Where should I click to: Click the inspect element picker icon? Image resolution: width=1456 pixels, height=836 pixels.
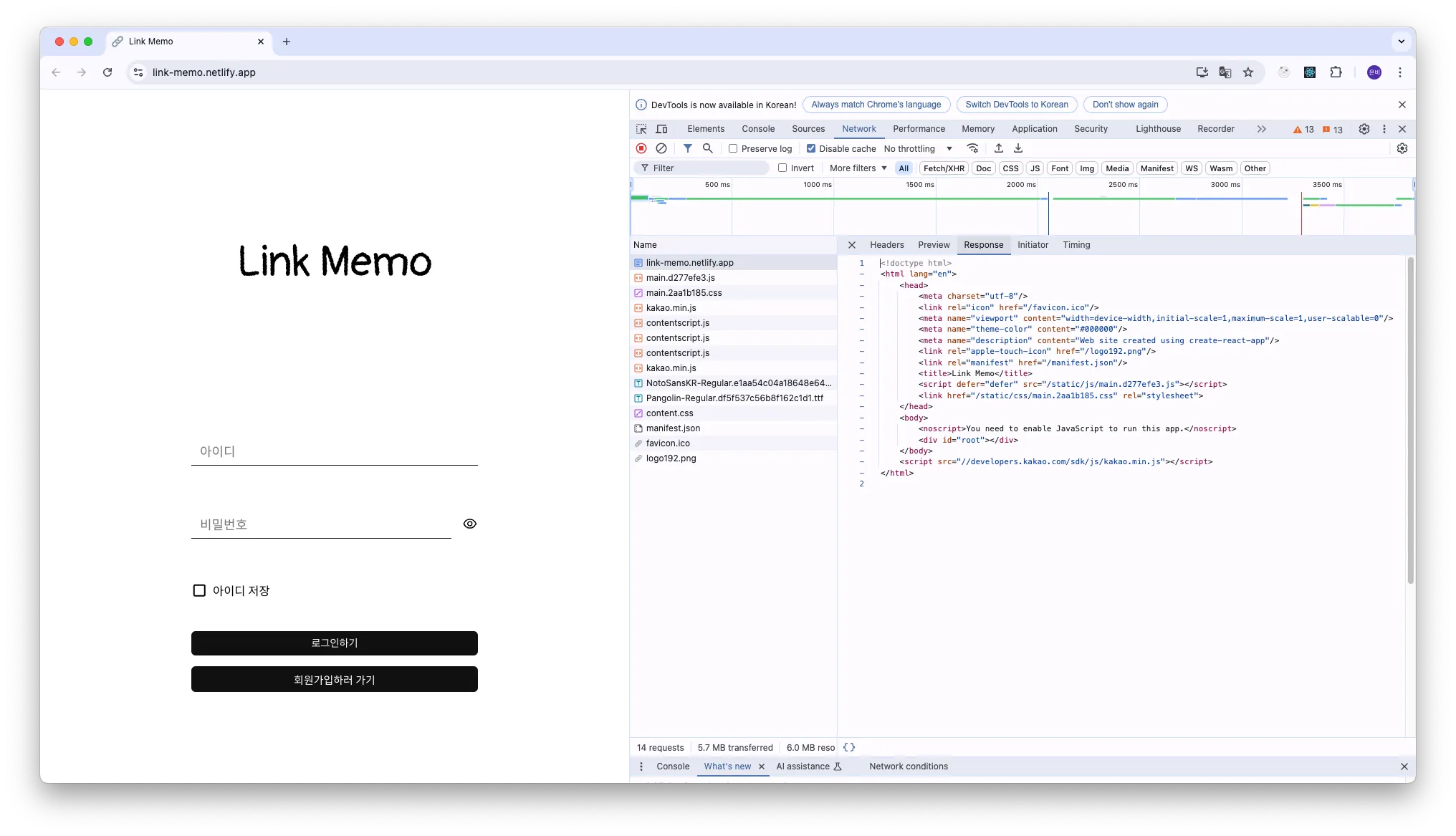point(641,129)
